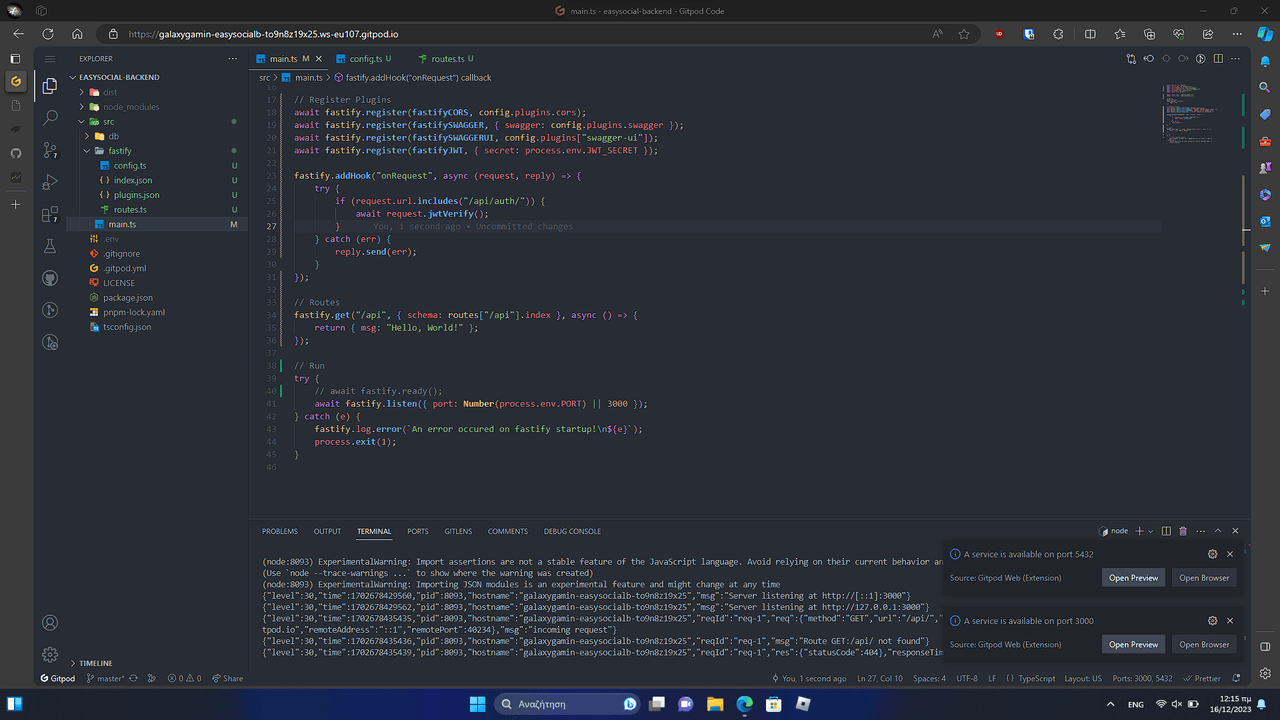Viewport: 1280px width, 720px height.
Task: Switch to the Ports panel tab
Action: point(418,531)
